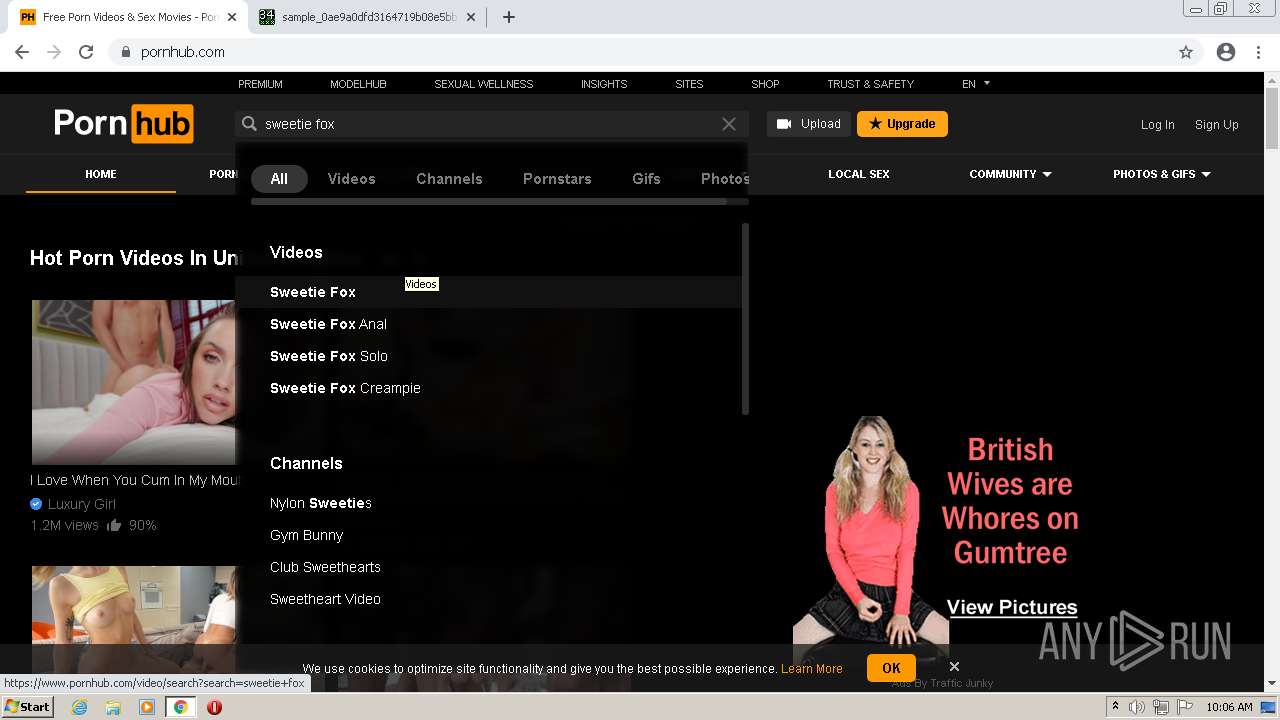Viewport: 1280px width, 720px height.
Task: Click the Chrome taskbar icon
Action: (x=180, y=707)
